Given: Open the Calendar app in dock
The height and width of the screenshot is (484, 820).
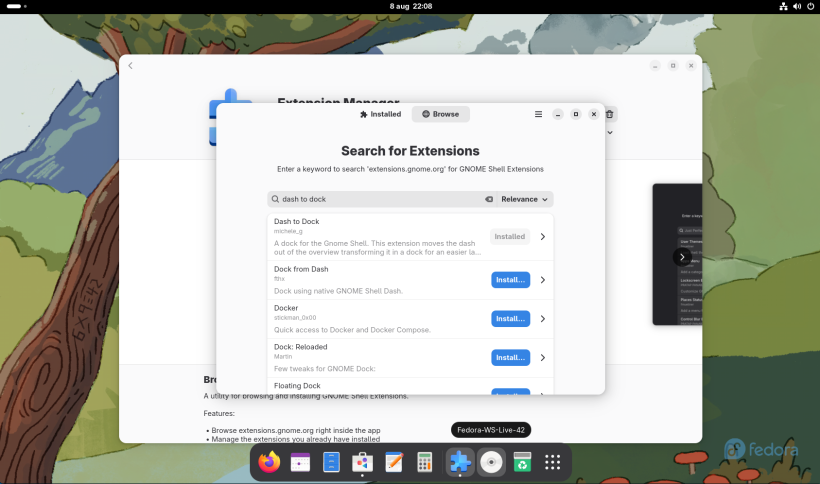Looking at the screenshot, I should (300, 462).
